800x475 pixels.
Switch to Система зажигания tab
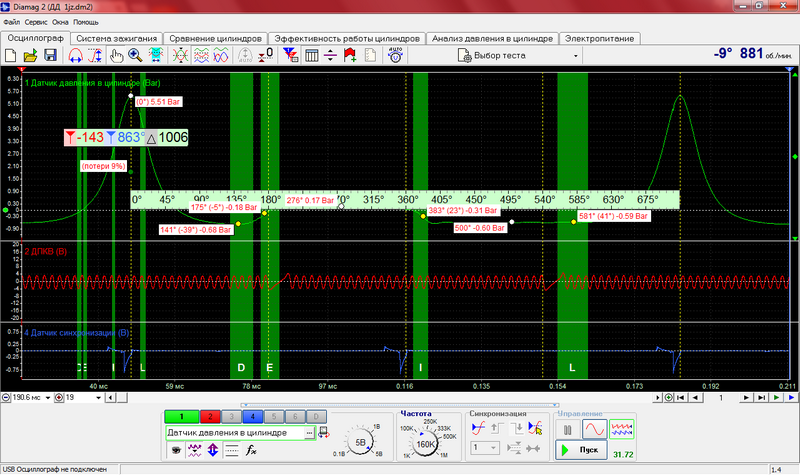[x=117, y=38]
